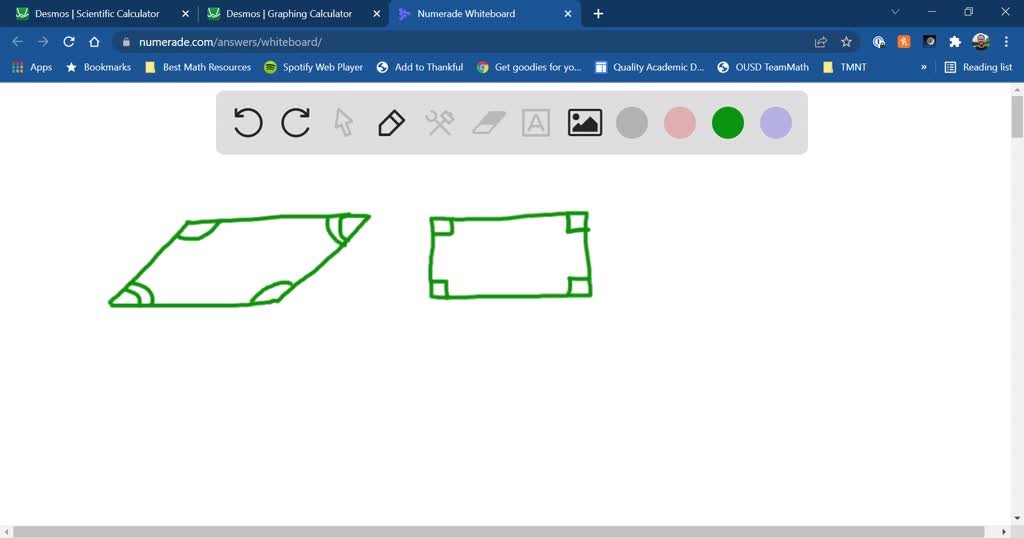Go forward to next page

[43, 42]
